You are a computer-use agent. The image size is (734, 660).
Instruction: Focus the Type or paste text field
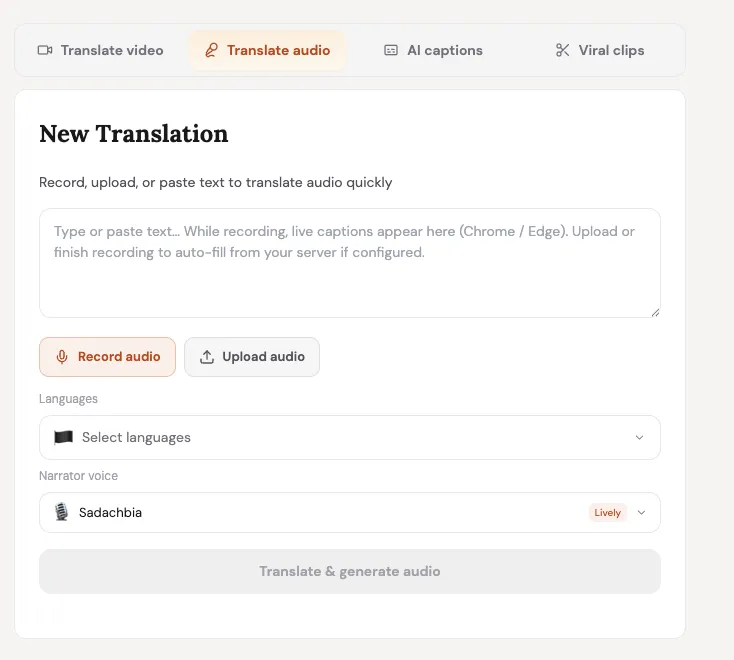pos(350,263)
